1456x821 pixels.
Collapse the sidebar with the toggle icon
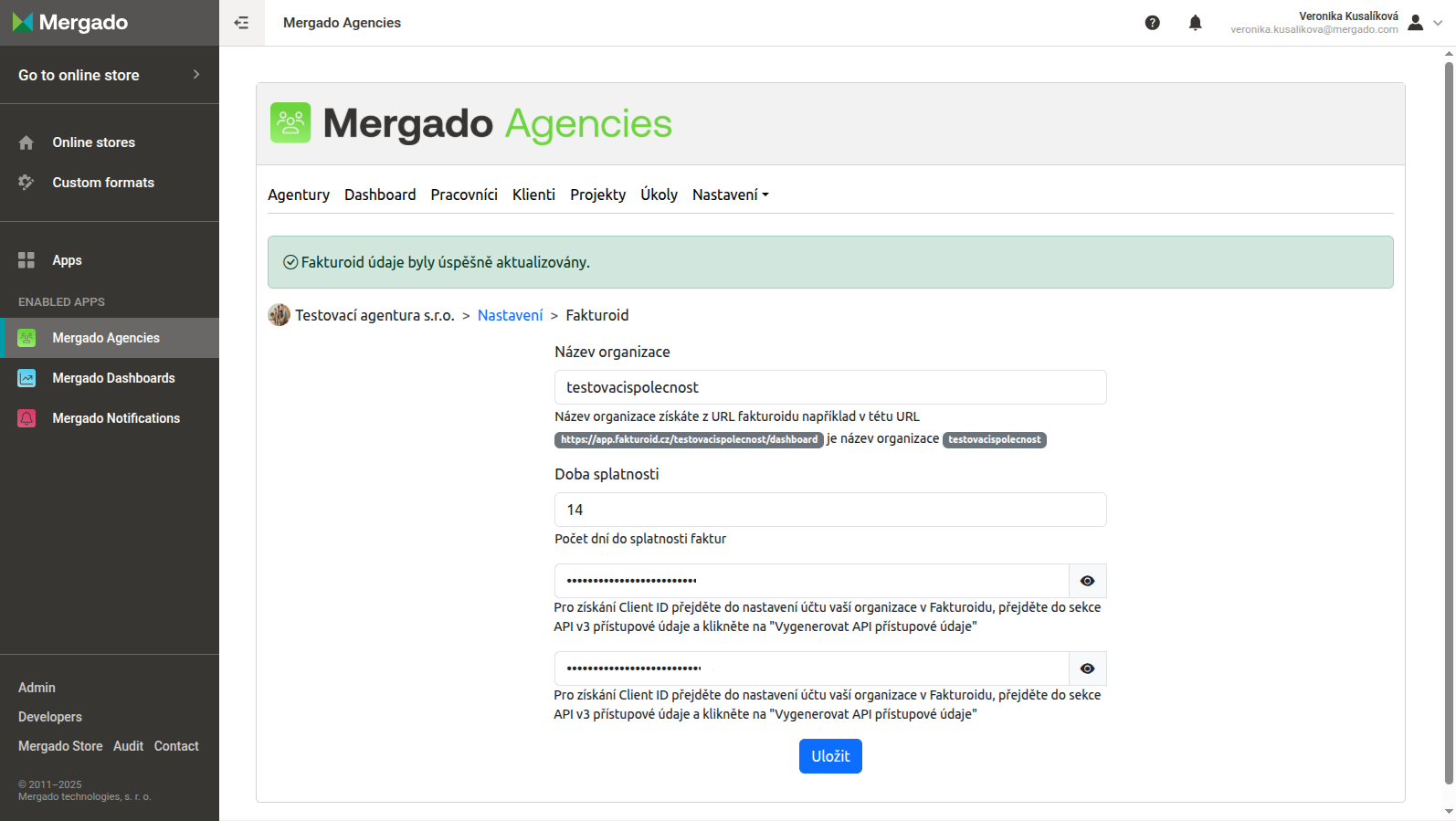(241, 23)
